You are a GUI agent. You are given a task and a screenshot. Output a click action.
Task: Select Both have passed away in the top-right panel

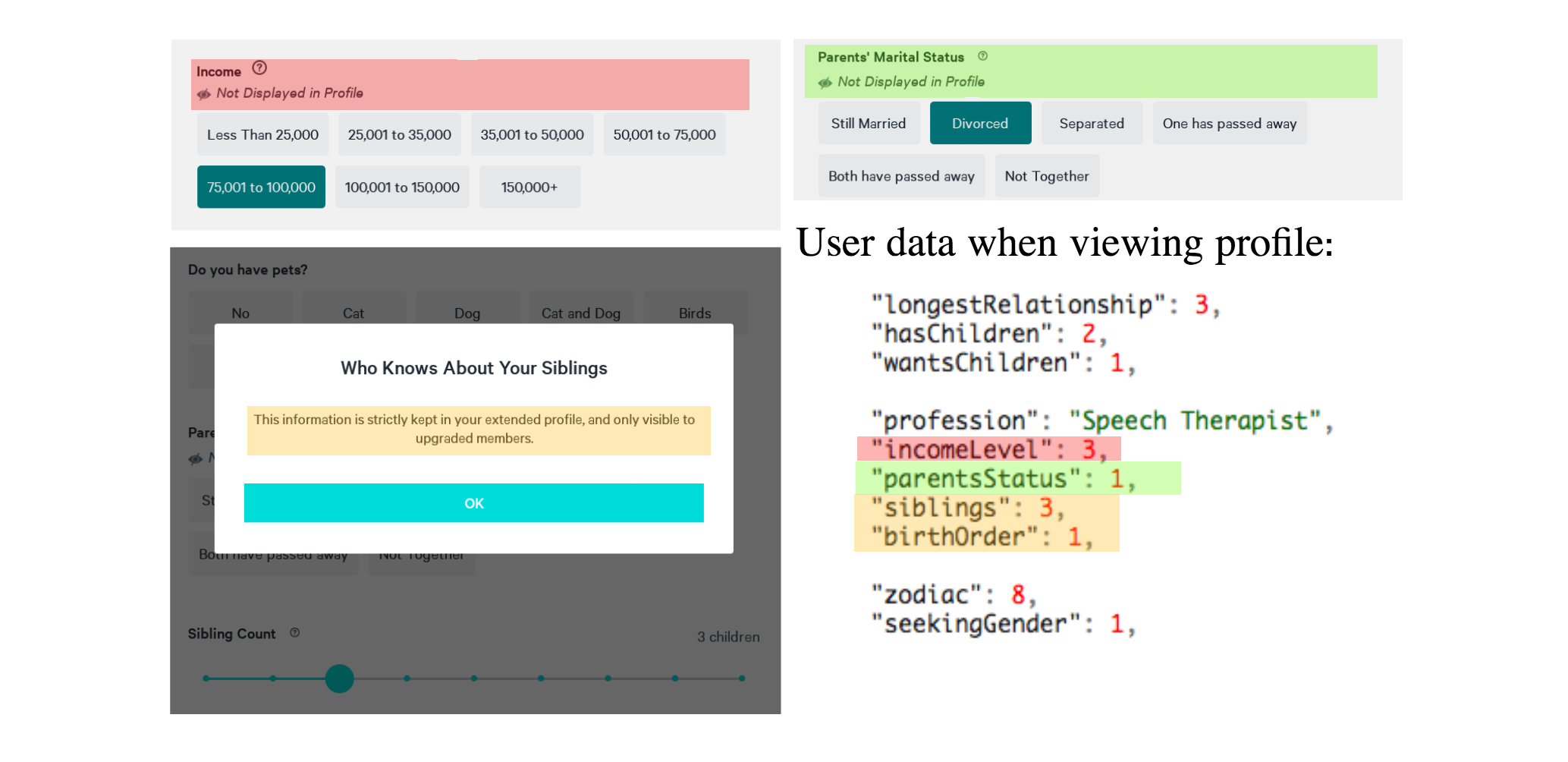point(901,176)
